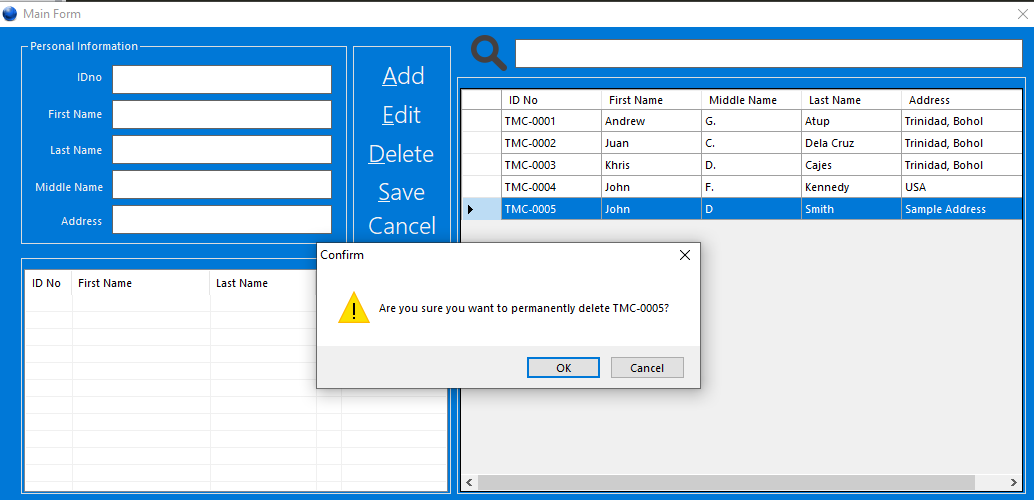Click John in the TMC-0005 row
The height and width of the screenshot is (500, 1034).
point(652,209)
